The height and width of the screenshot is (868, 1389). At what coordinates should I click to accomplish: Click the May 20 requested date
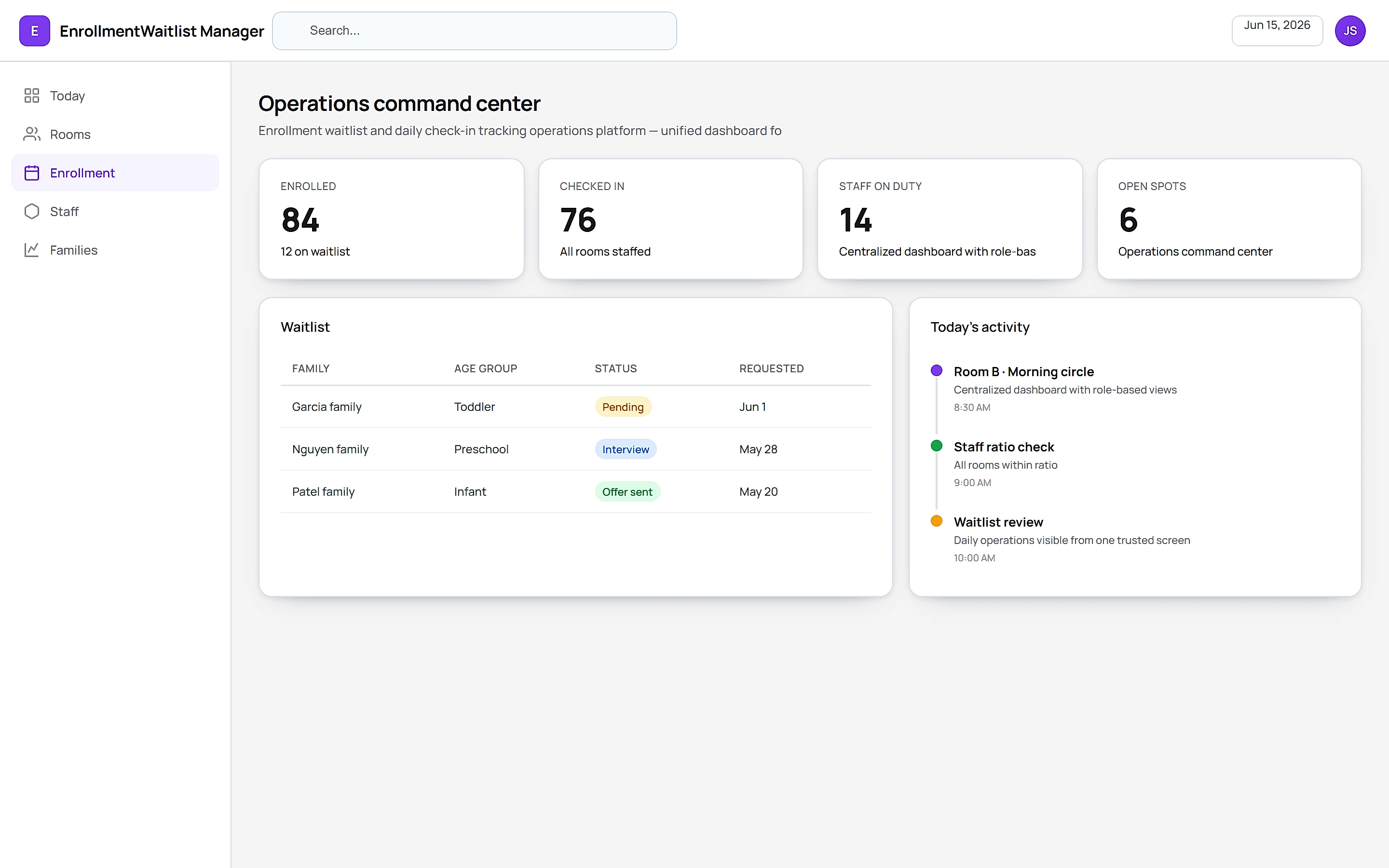(758, 491)
